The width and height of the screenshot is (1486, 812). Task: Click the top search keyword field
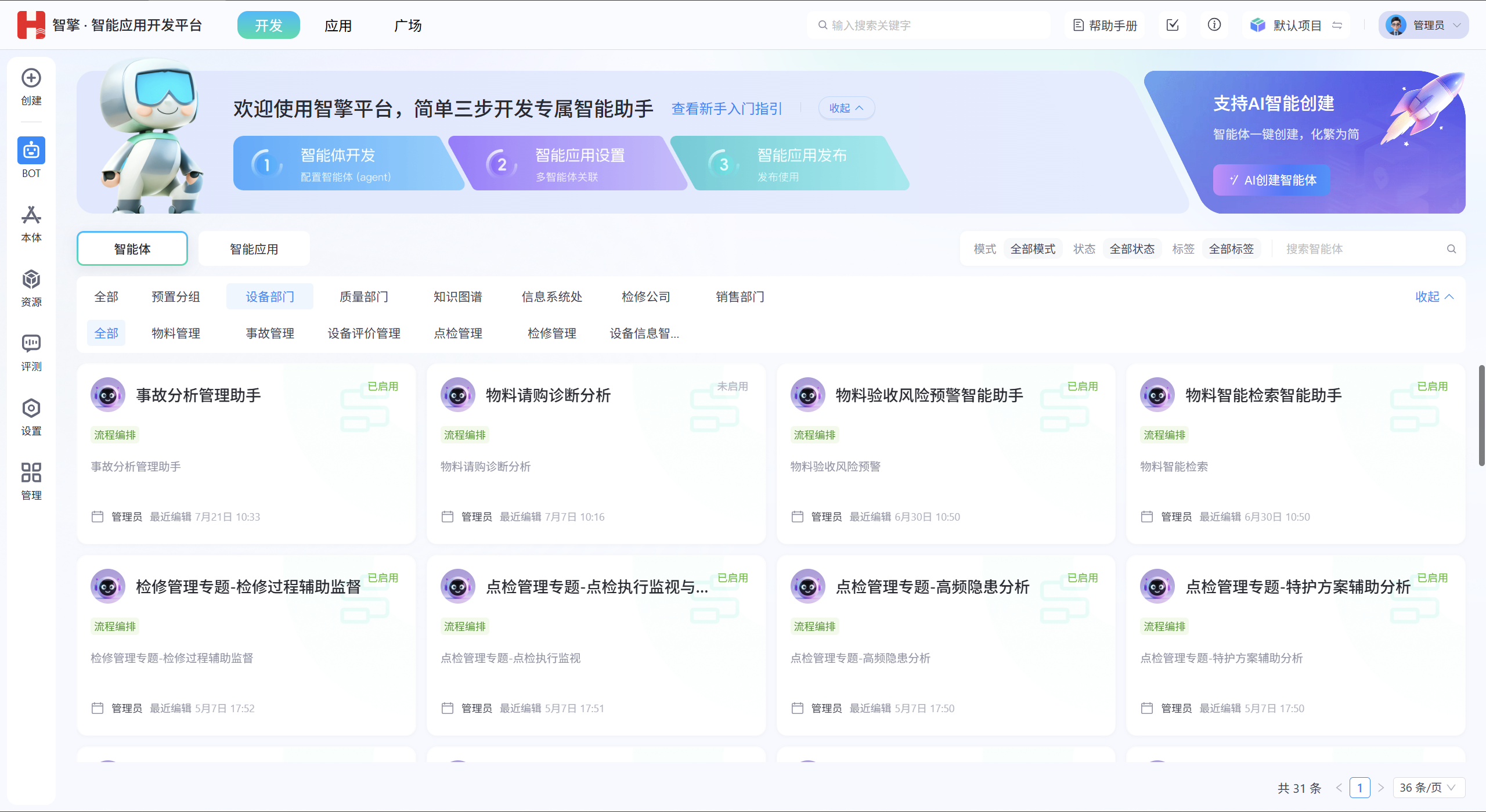pyautogui.click(x=929, y=25)
